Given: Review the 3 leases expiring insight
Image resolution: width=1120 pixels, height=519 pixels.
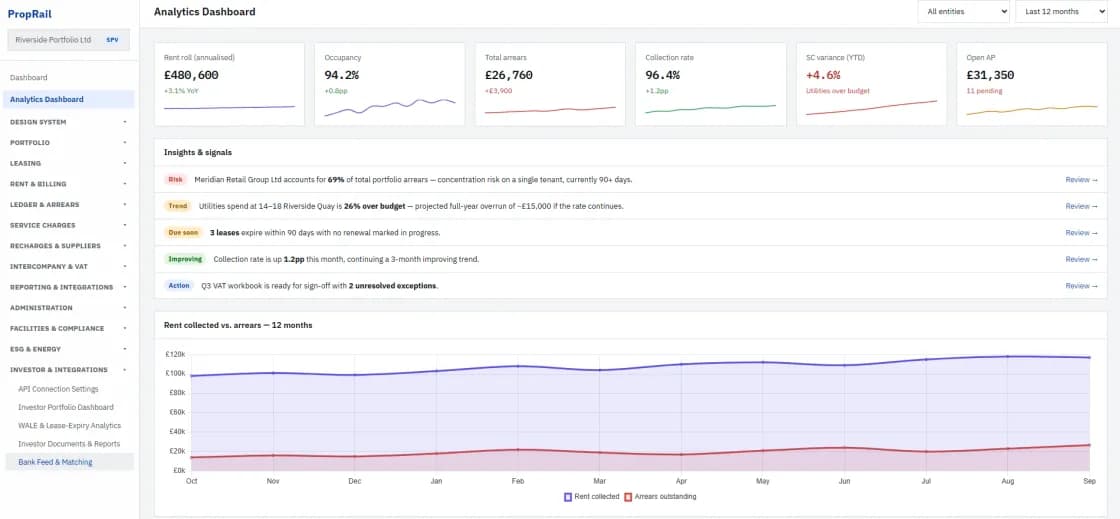Looking at the screenshot, I should pyautogui.click(x=1081, y=233).
